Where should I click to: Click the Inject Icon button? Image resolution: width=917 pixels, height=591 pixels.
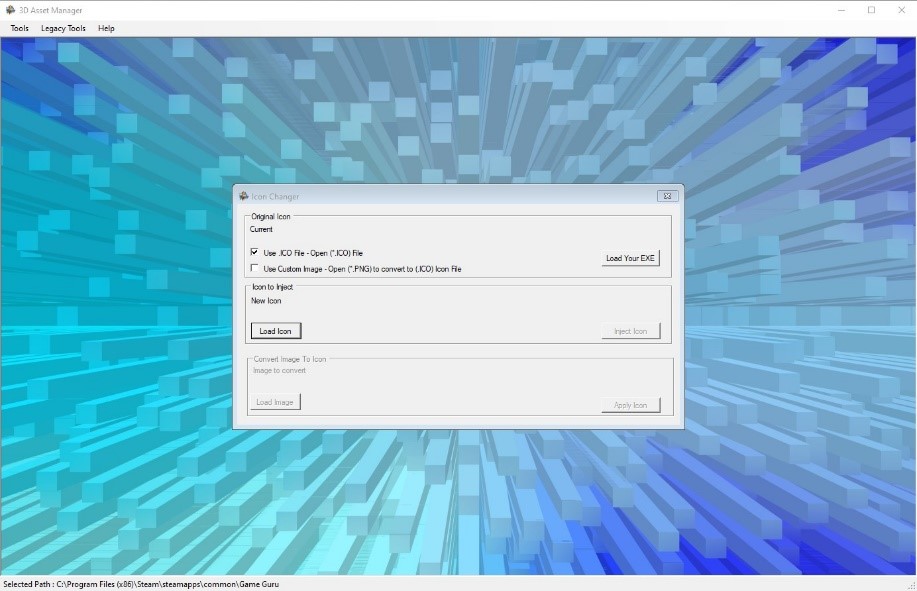(630, 331)
